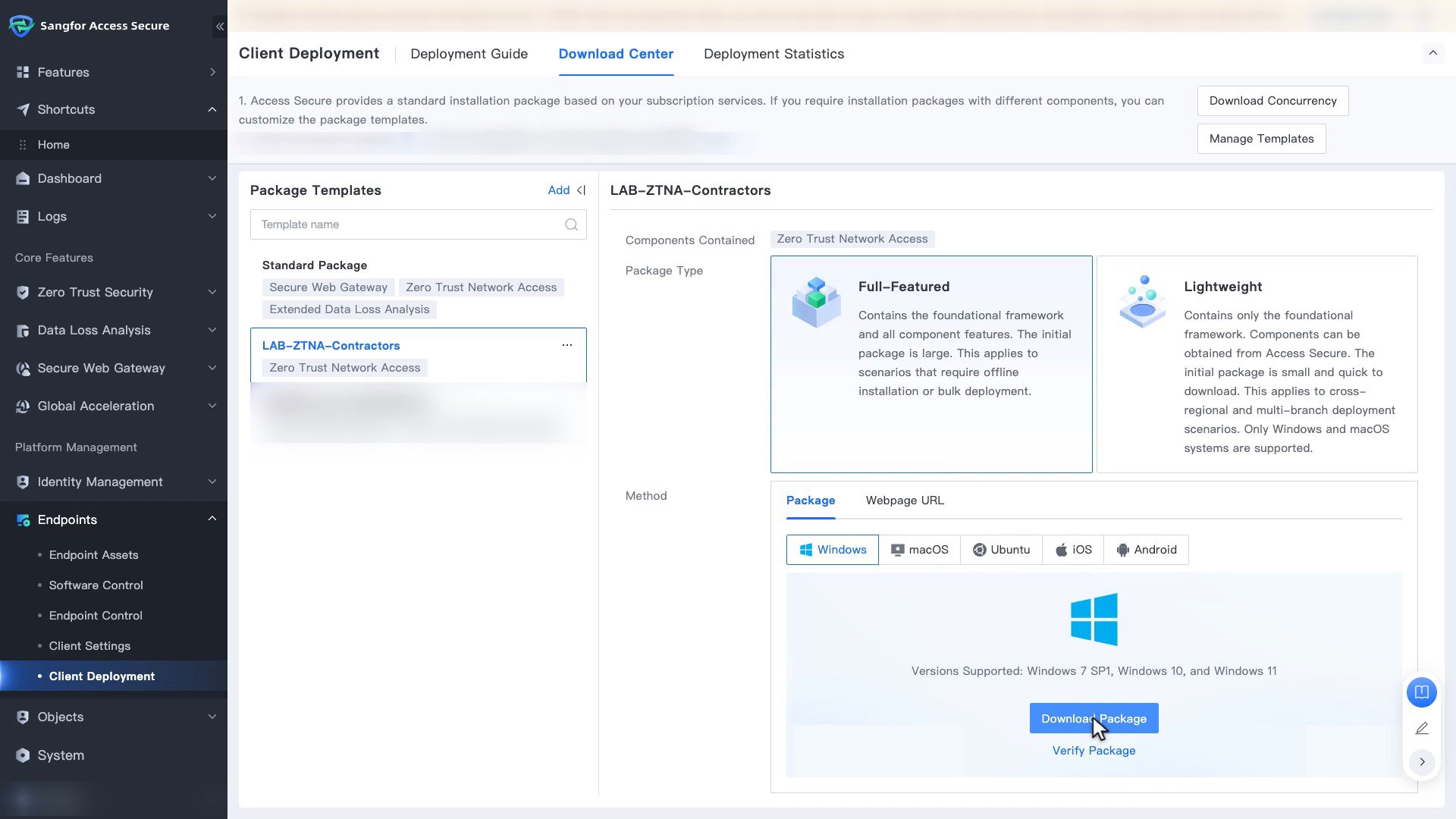Click the Objects icon in sidebar
The height and width of the screenshot is (819, 1456).
point(23,717)
